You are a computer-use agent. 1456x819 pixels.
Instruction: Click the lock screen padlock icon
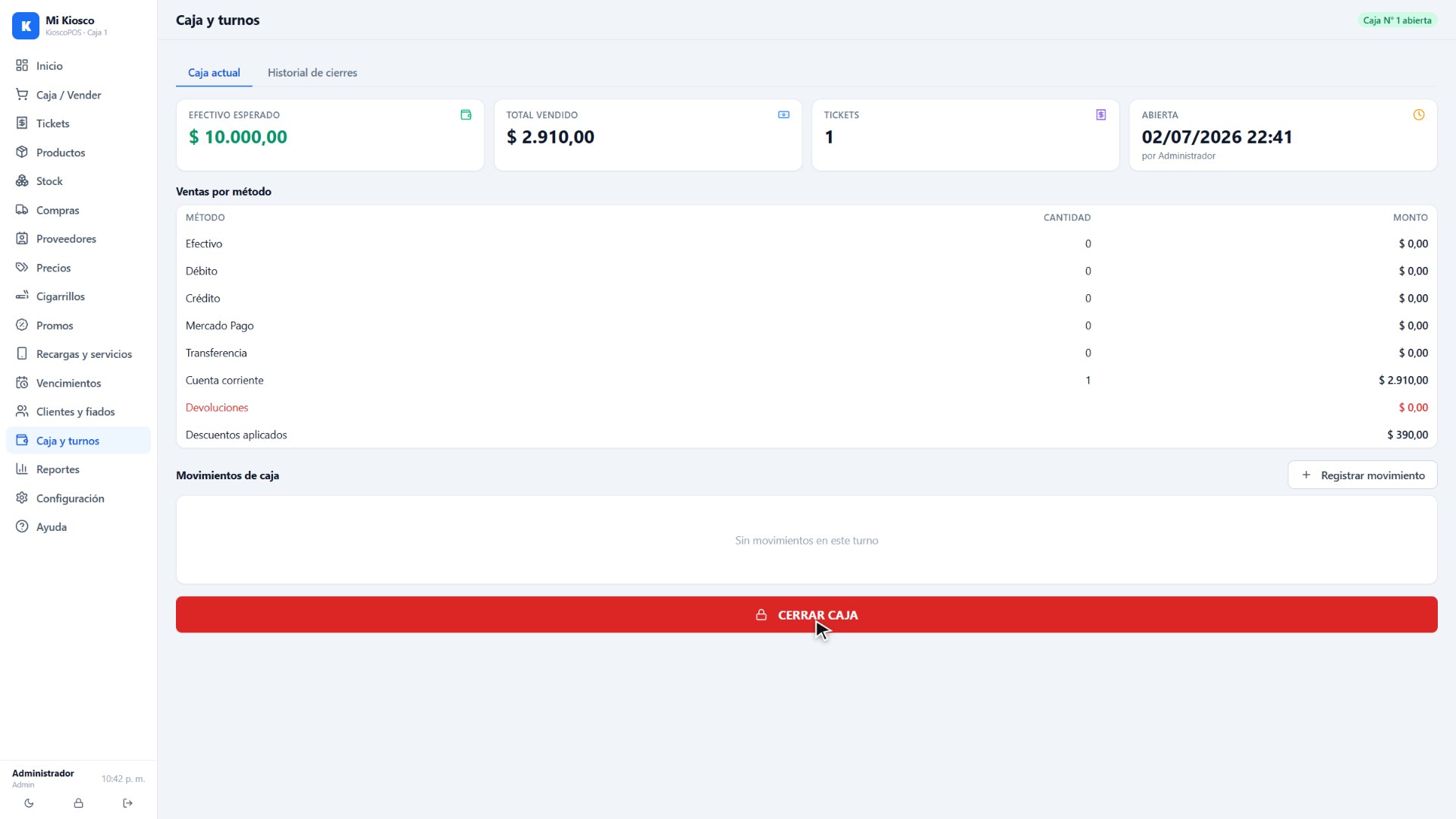(78, 803)
